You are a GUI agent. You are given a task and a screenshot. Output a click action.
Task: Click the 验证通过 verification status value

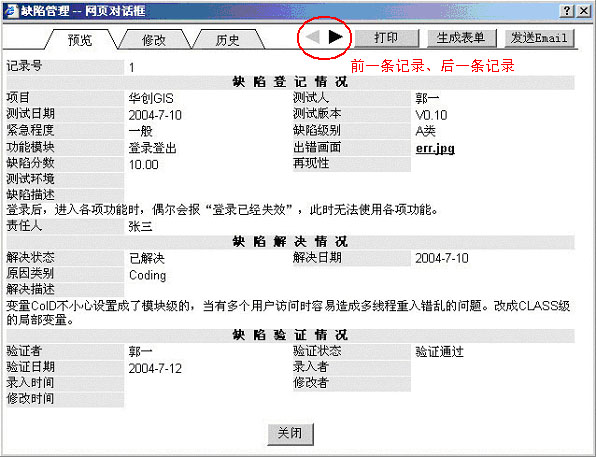click(439, 352)
